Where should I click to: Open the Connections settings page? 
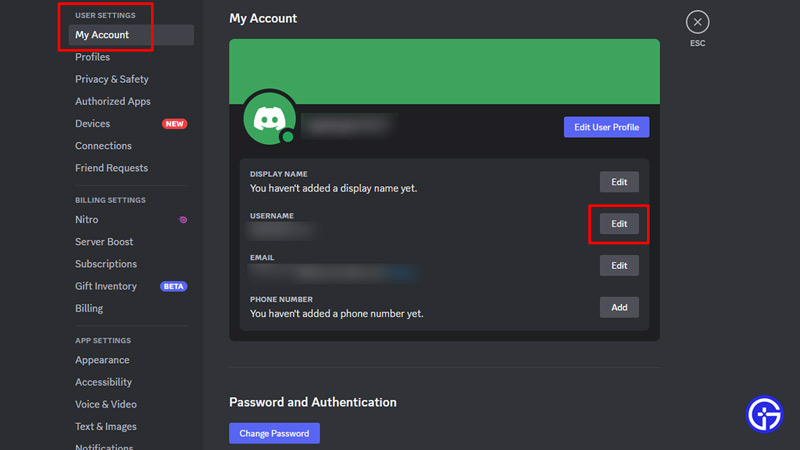tap(103, 146)
